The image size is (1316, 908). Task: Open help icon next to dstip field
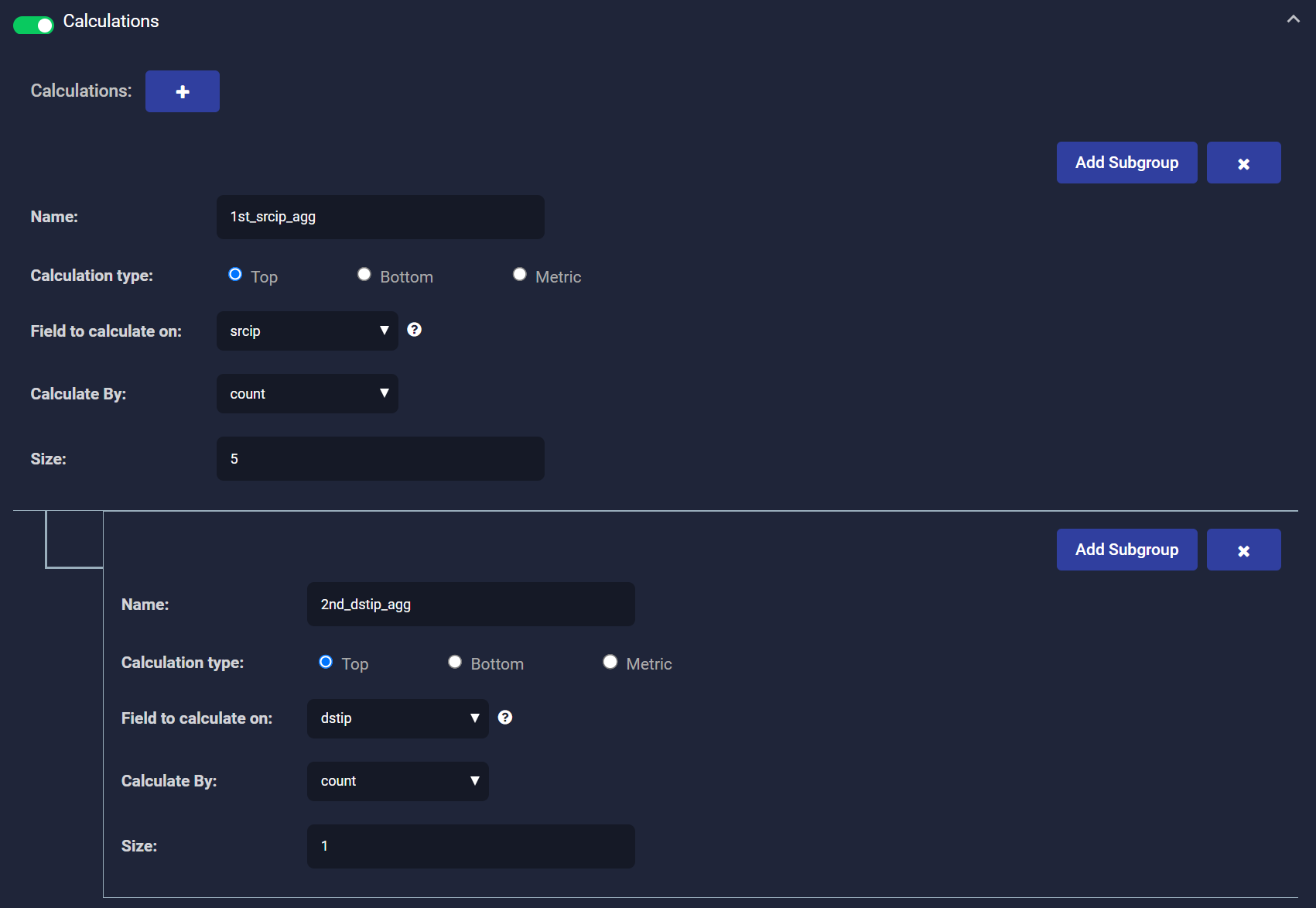505,718
